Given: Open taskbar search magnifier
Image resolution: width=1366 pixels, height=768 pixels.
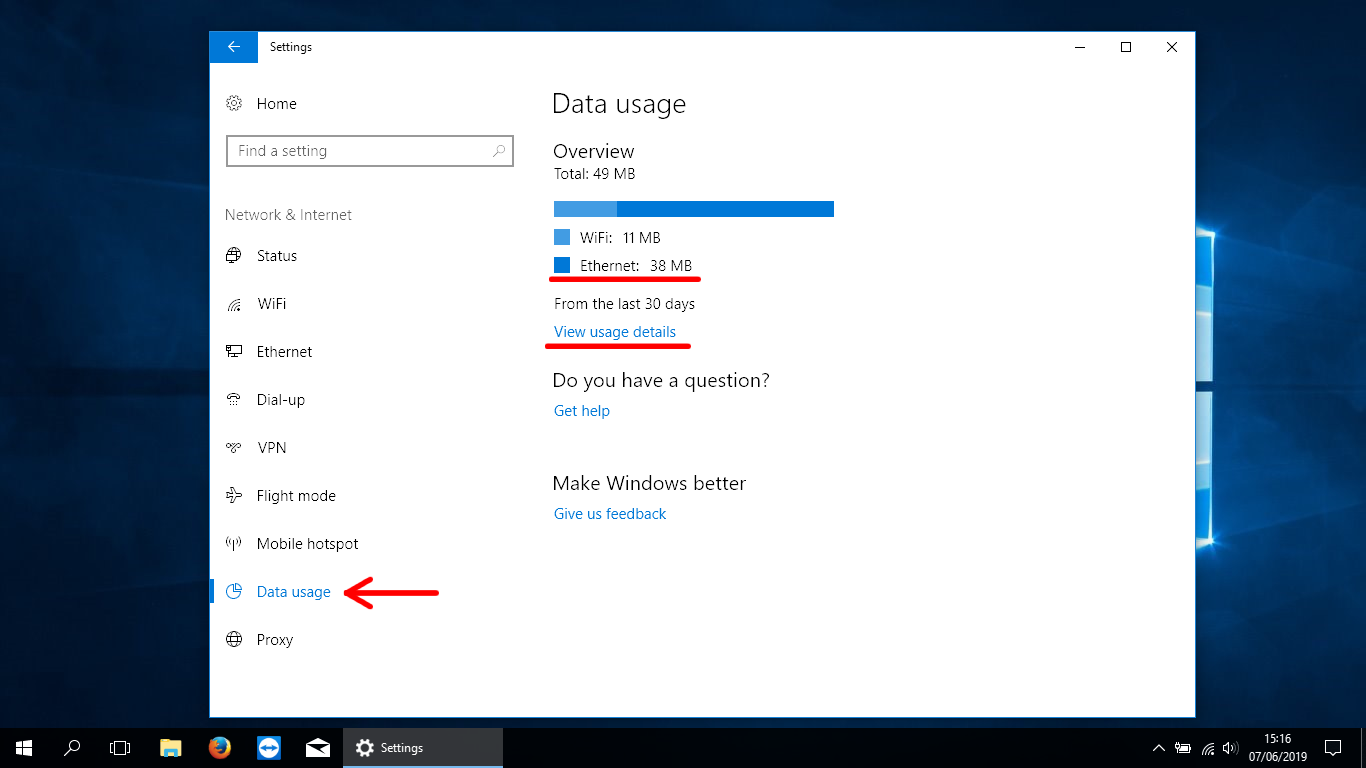Looking at the screenshot, I should (x=72, y=748).
